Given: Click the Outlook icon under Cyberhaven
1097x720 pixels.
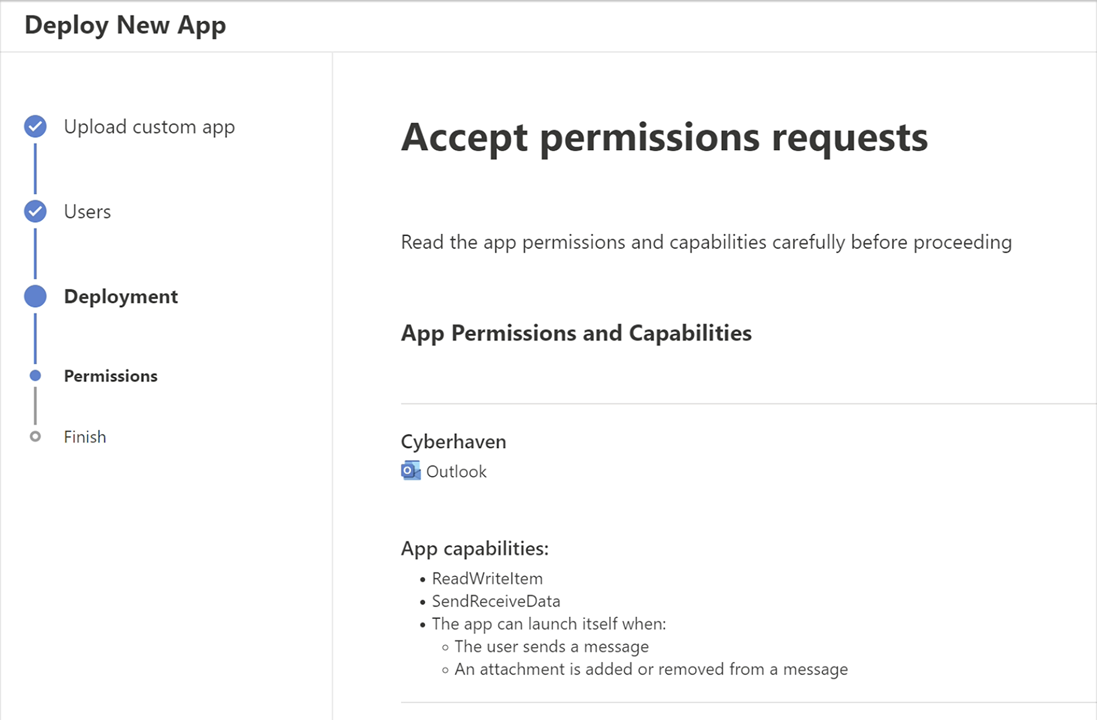Looking at the screenshot, I should [411, 471].
